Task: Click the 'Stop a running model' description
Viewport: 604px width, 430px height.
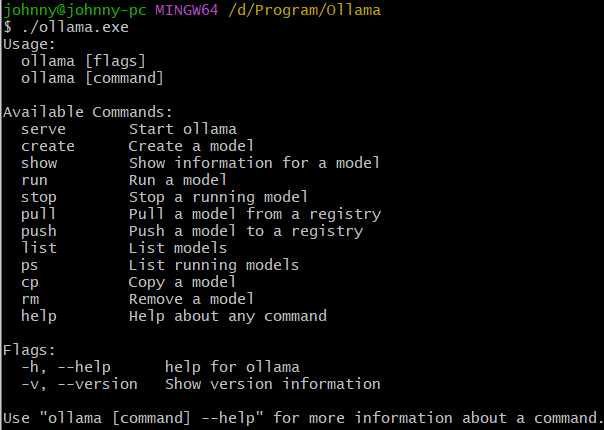Action: tap(218, 197)
